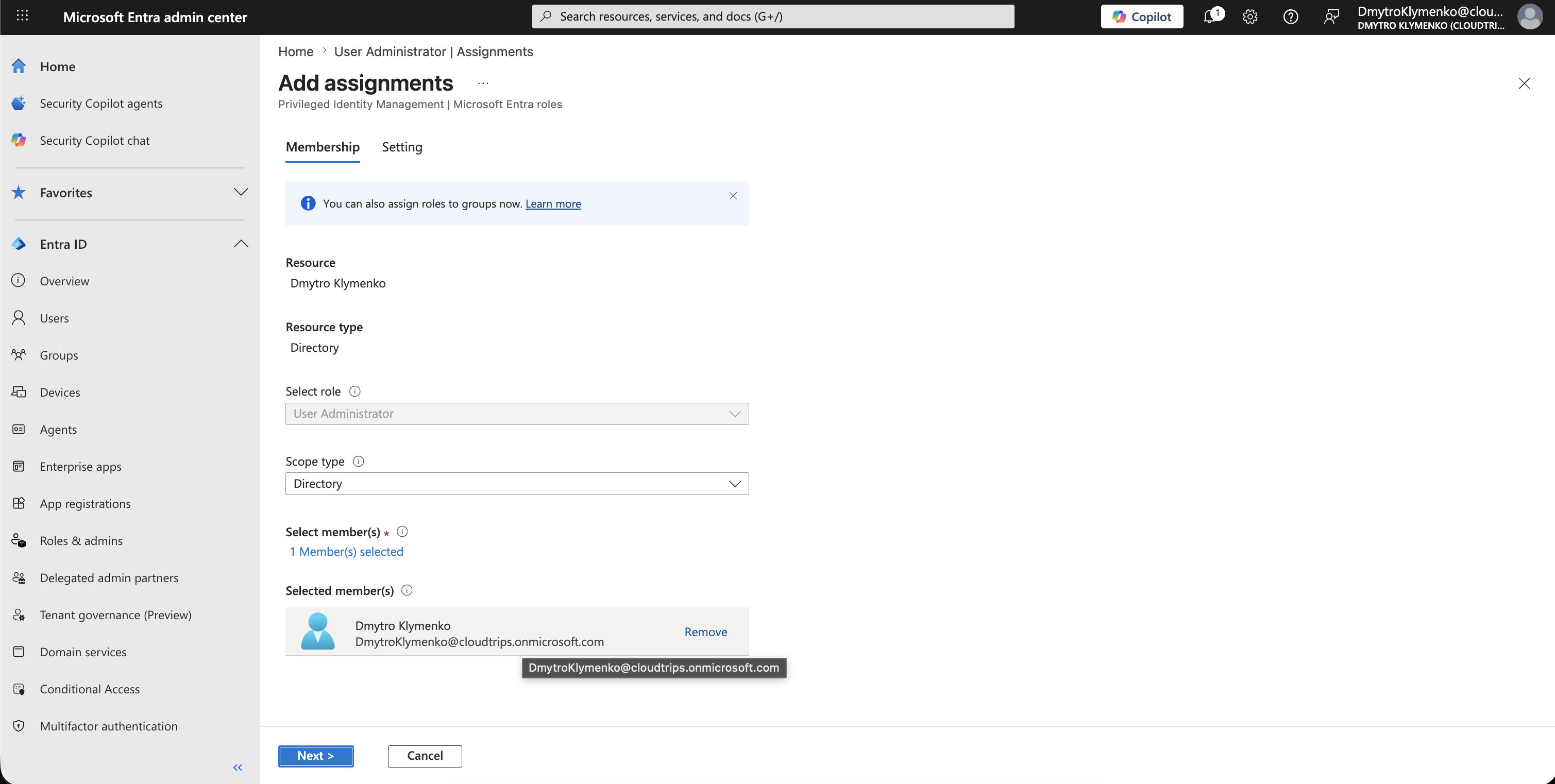Click the Enterprise apps icon
Viewport: 1555px width, 784px height.
(x=19, y=466)
